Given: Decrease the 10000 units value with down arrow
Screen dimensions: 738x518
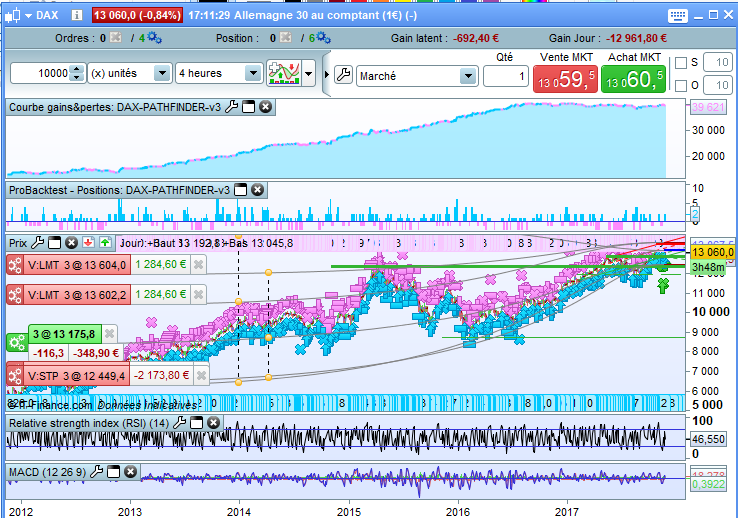Looking at the screenshot, I should (x=76, y=78).
